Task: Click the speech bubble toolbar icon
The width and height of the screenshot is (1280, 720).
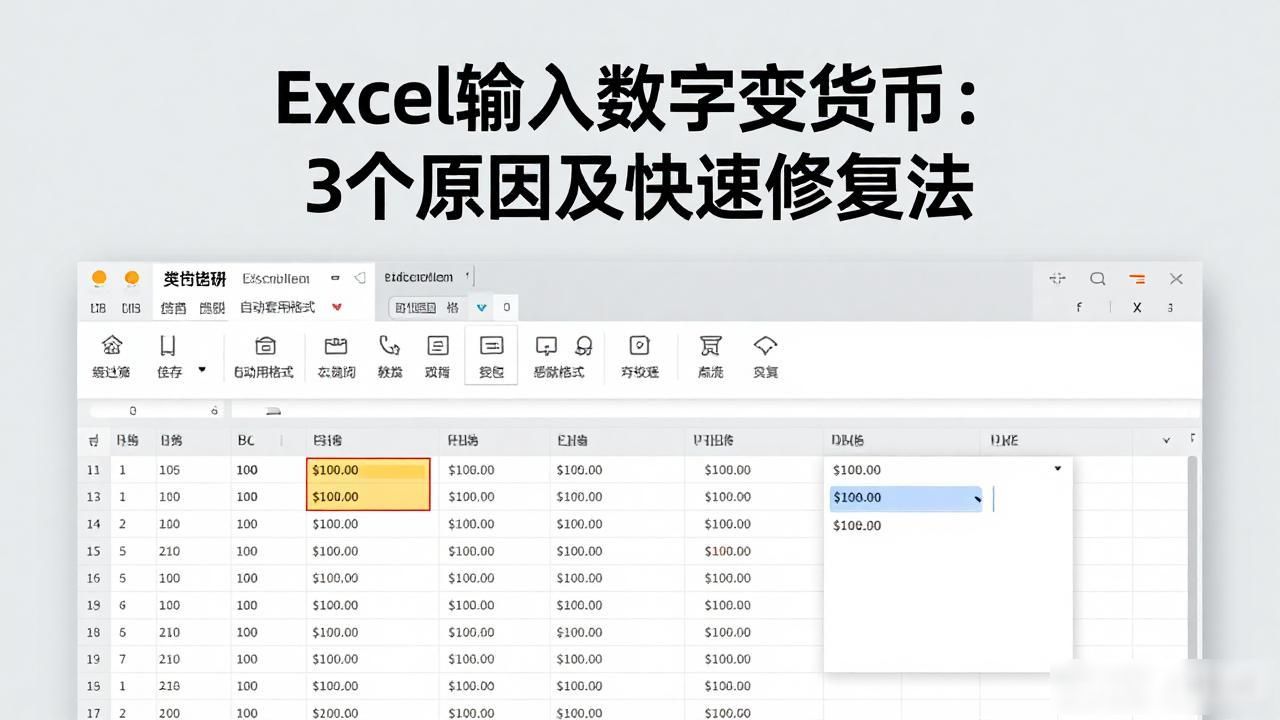Action: pos(546,346)
